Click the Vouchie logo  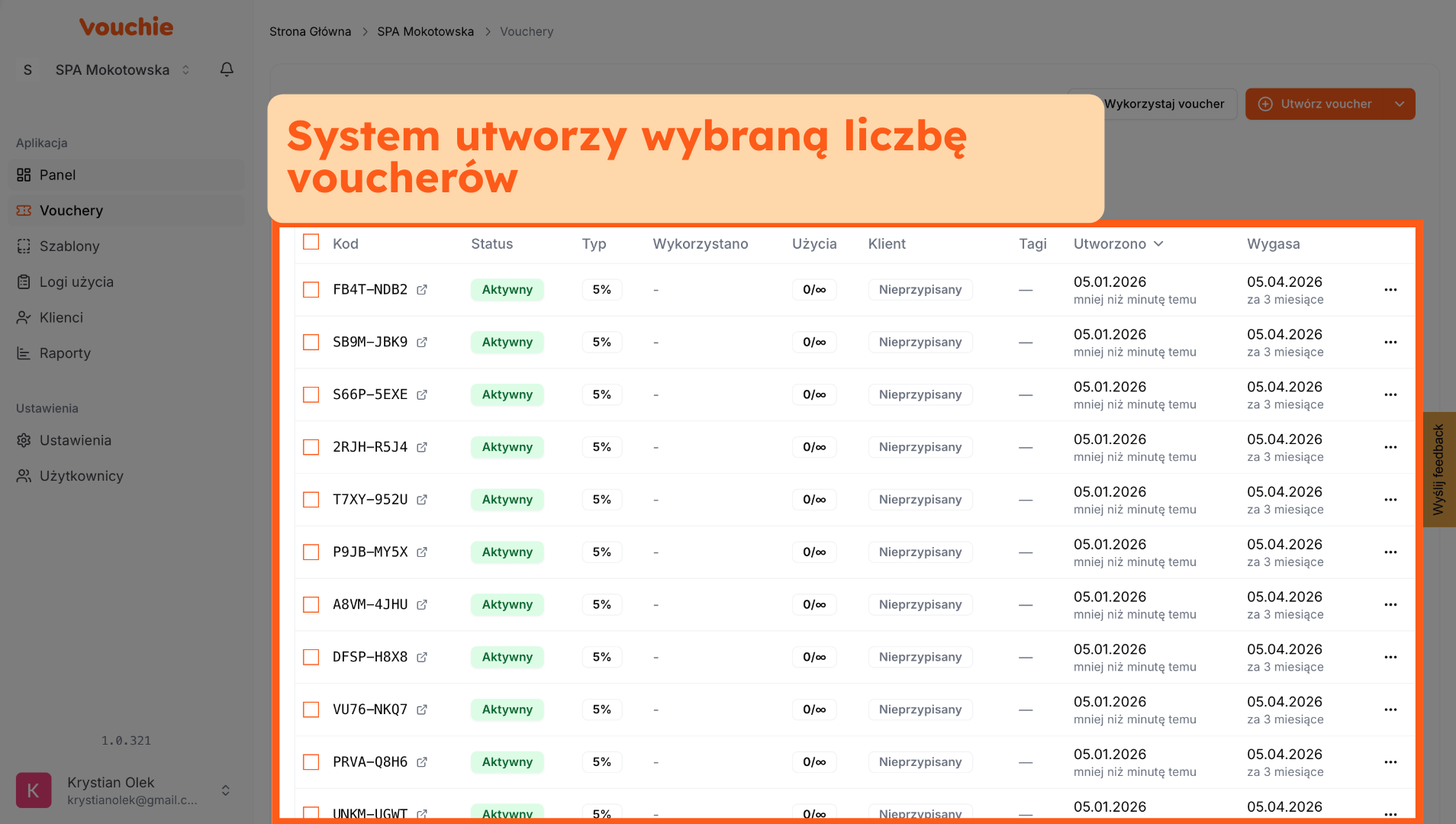coord(127,27)
